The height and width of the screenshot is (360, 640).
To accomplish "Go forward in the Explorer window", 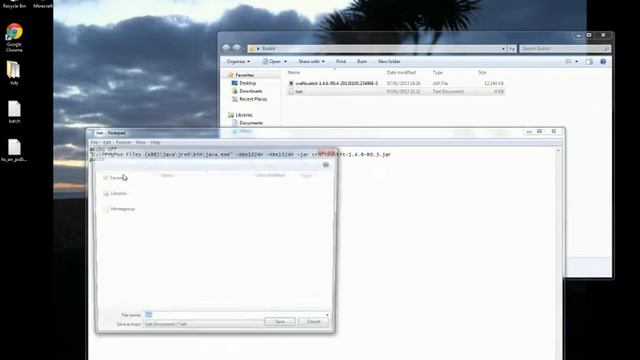I will [236, 48].
